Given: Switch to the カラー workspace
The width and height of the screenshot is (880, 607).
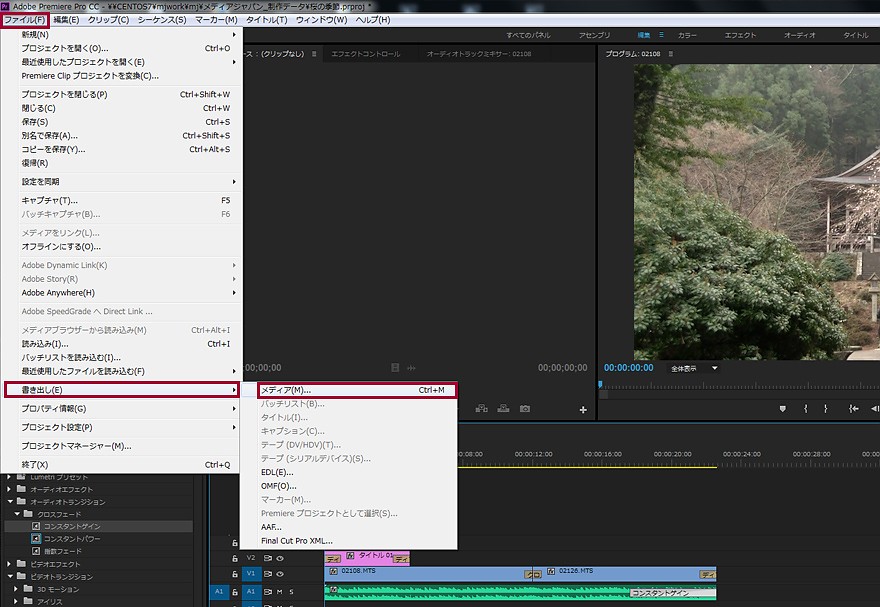Looking at the screenshot, I should click(x=687, y=35).
